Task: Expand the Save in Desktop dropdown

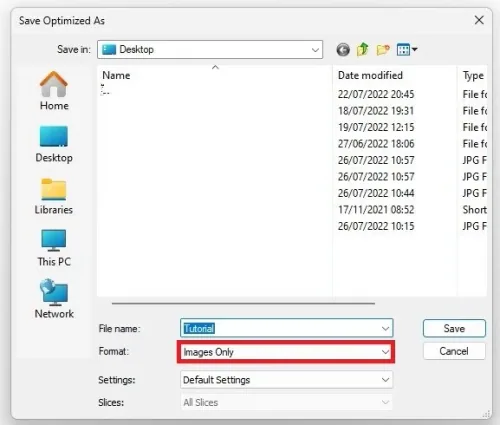Action: click(x=210, y=50)
